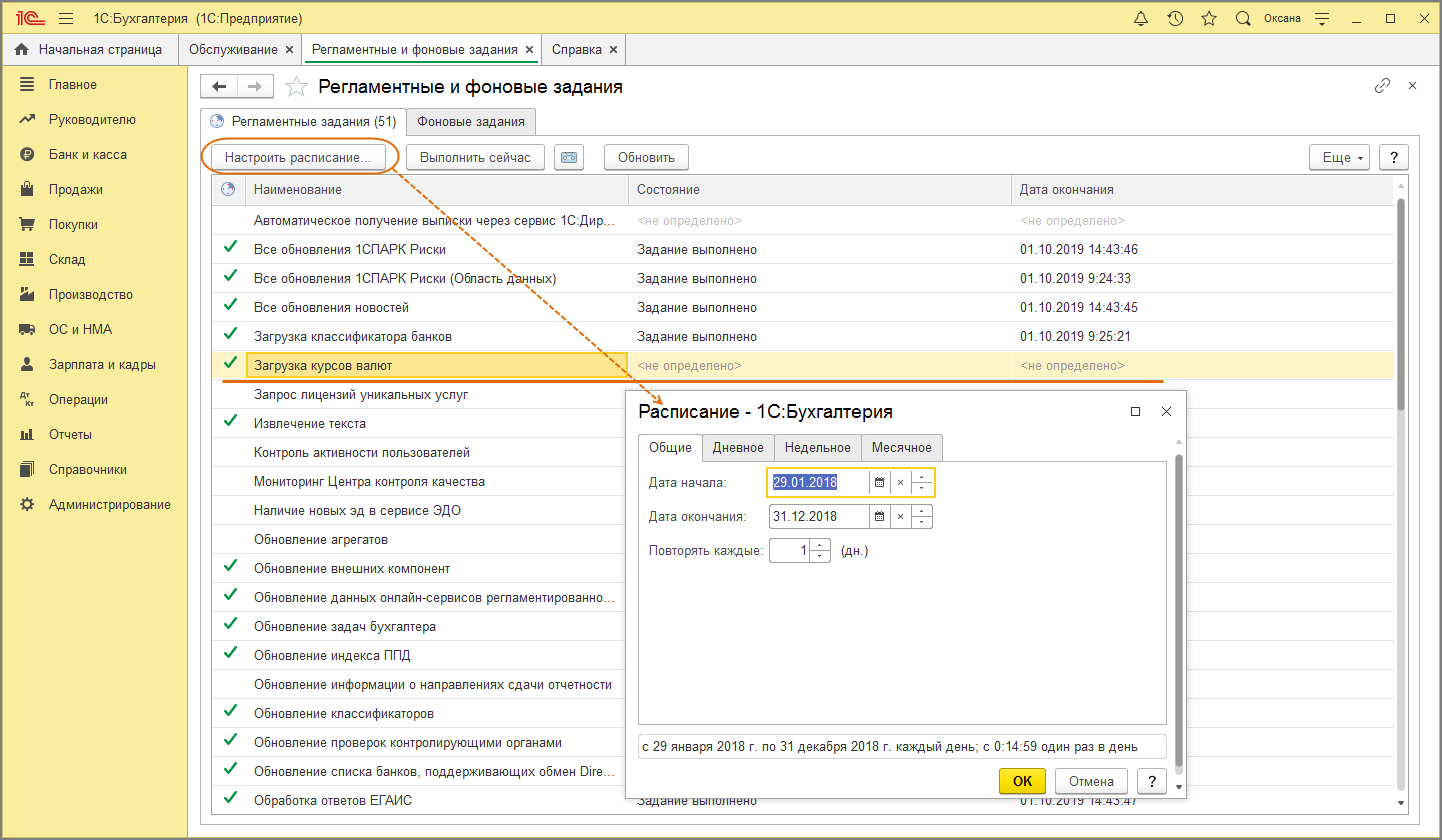This screenshot has width=1442, height=840.
Task: Open calendar picker for Дата начала
Action: pyautogui.click(x=880, y=483)
